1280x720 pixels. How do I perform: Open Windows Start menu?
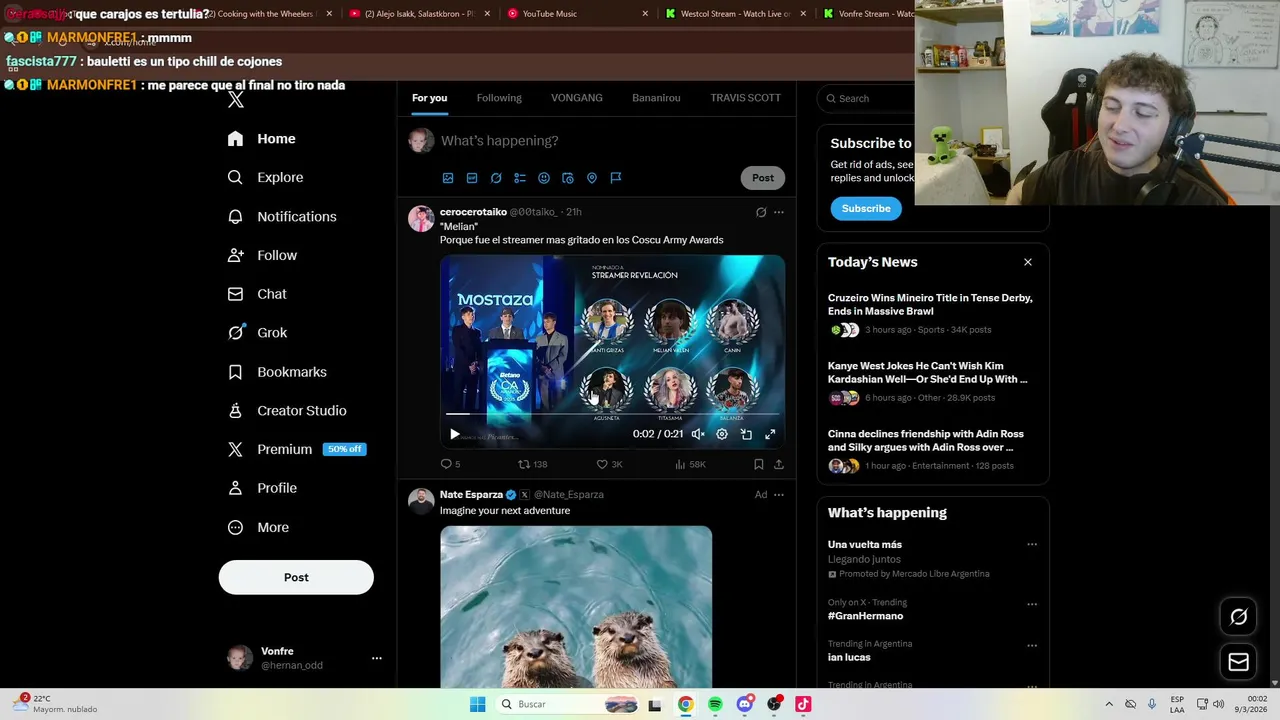coord(478,704)
